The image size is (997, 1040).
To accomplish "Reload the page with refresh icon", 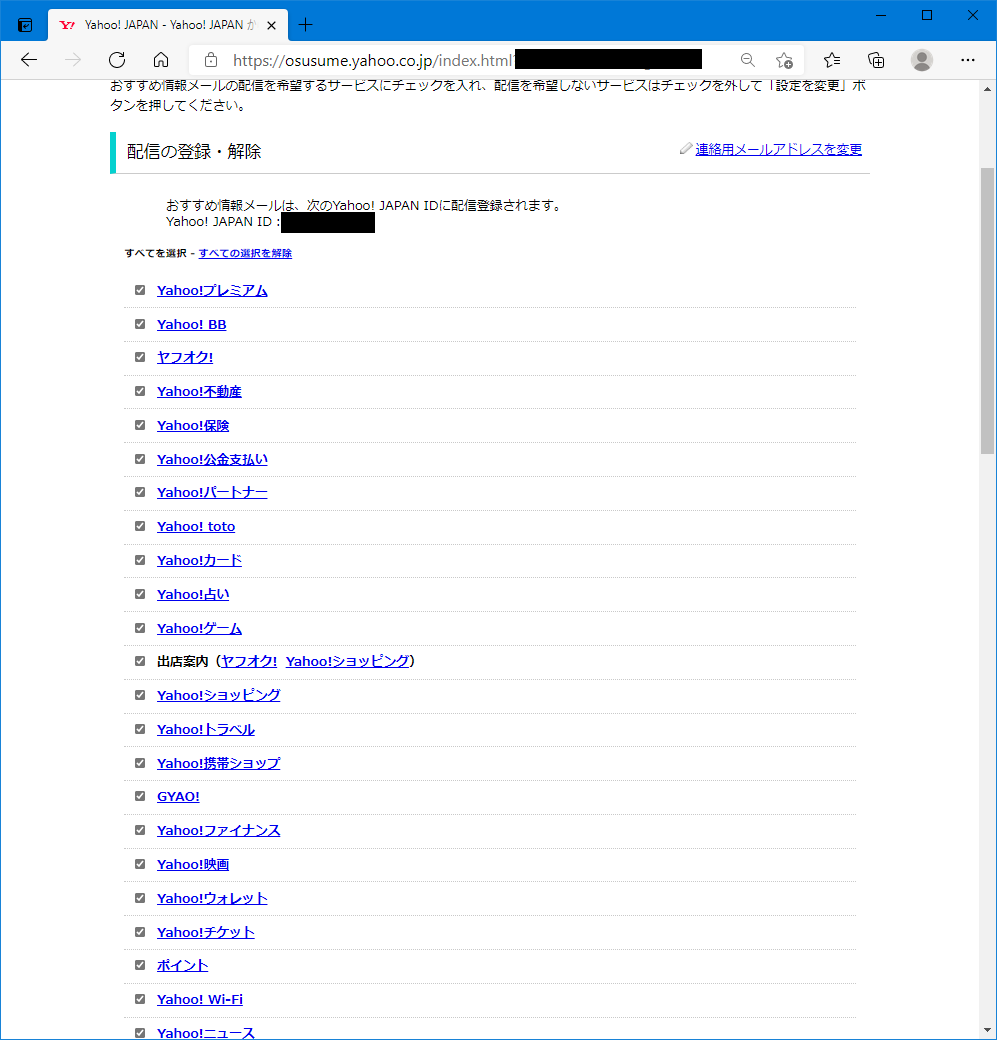I will point(117,60).
